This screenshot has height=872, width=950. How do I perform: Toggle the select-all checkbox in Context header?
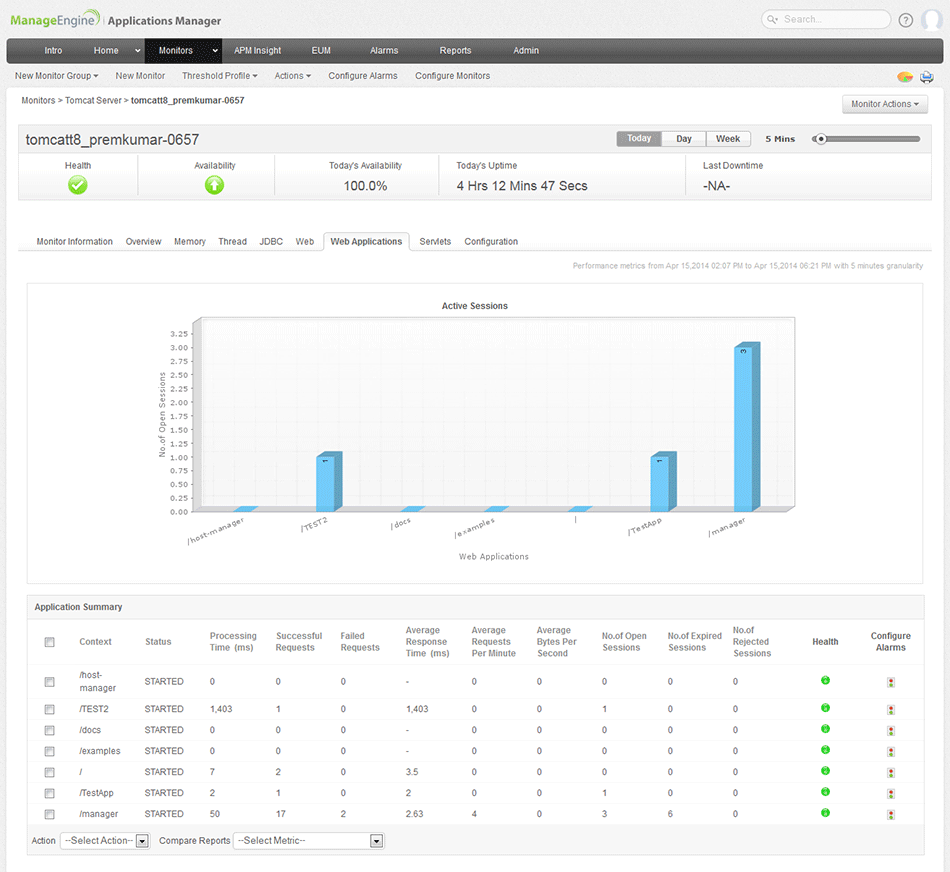tap(50, 642)
